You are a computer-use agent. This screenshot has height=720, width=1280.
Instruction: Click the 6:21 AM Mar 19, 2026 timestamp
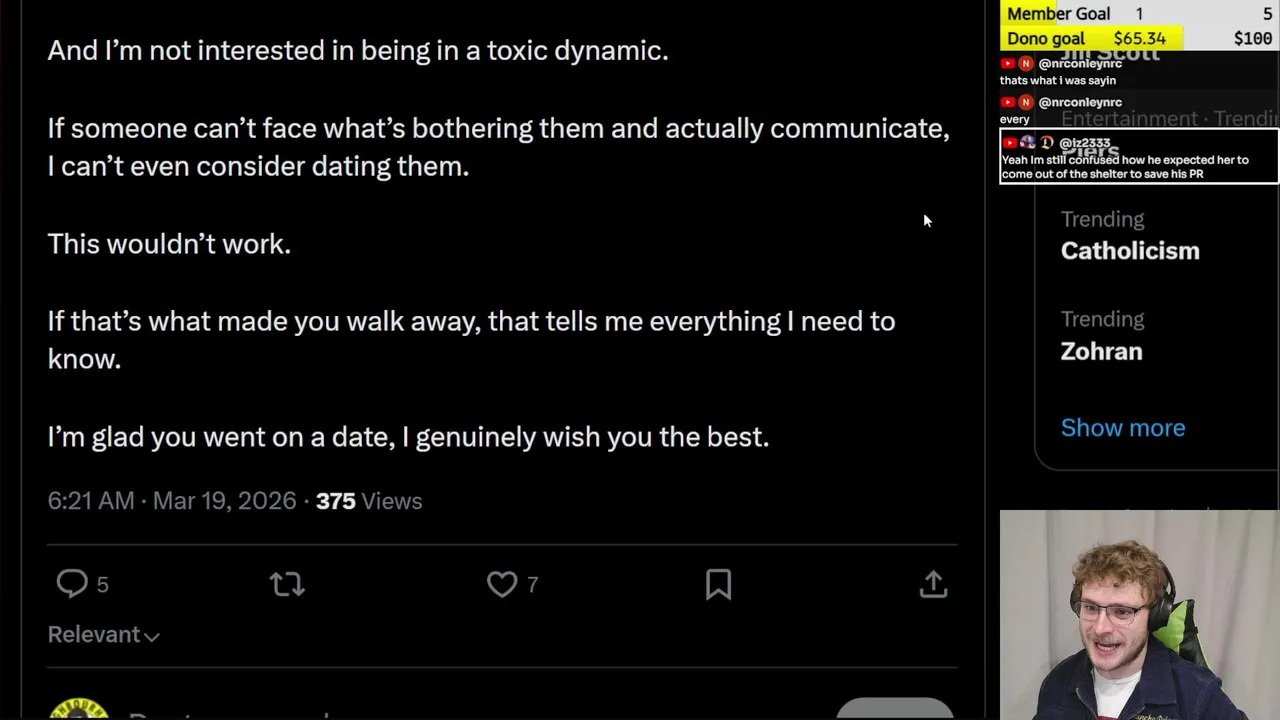(x=172, y=501)
